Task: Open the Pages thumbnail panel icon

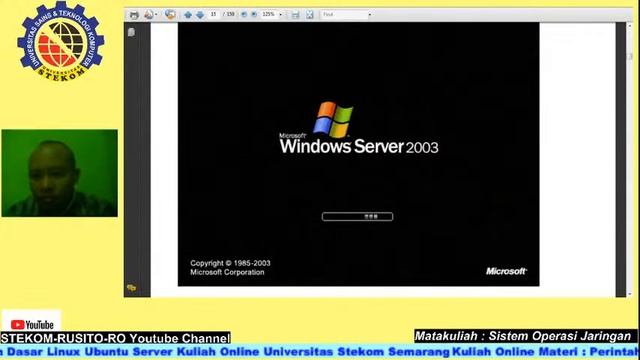Action: tap(131, 32)
